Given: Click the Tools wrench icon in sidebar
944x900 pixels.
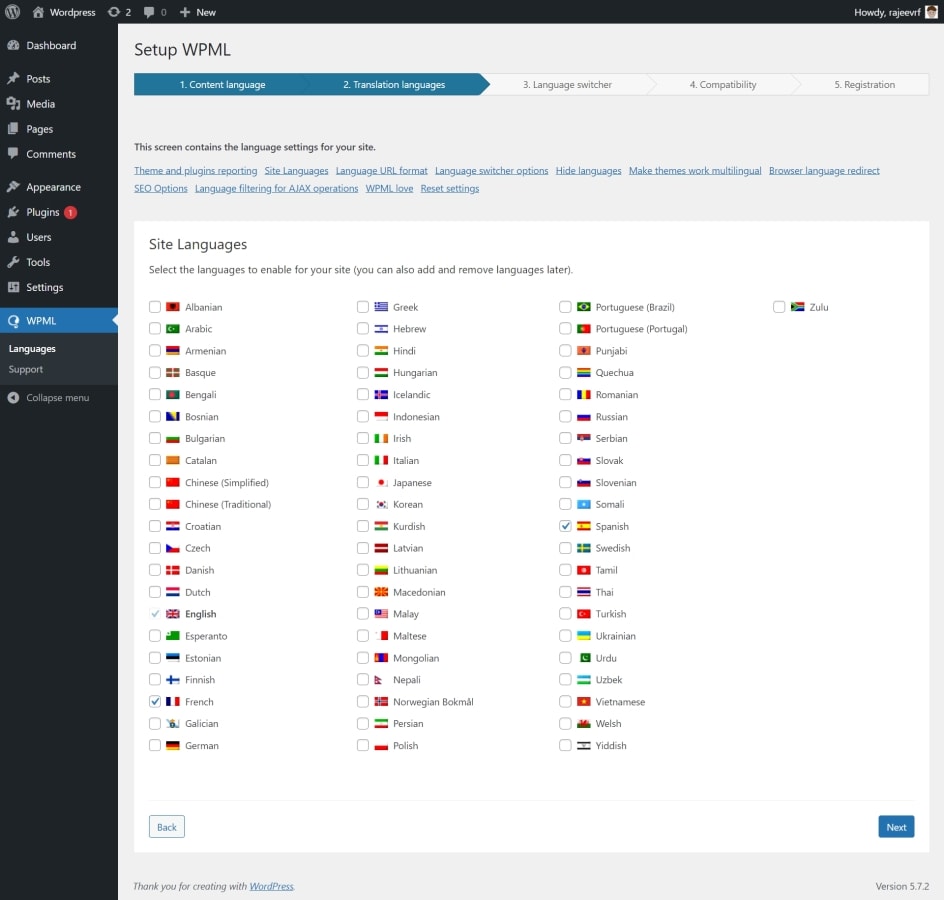Looking at the screenshot, I should tap(13, 262).
